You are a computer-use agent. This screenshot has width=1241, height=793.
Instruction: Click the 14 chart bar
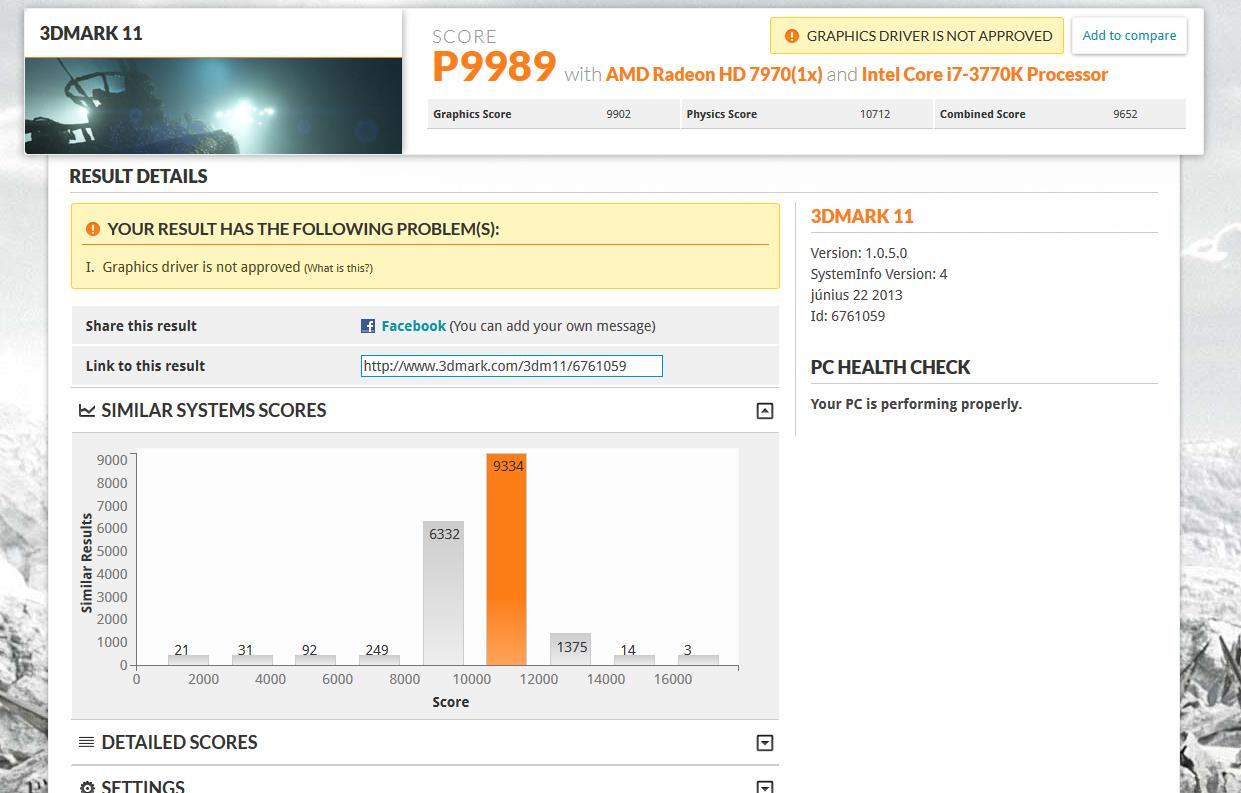tap(634, 660)
